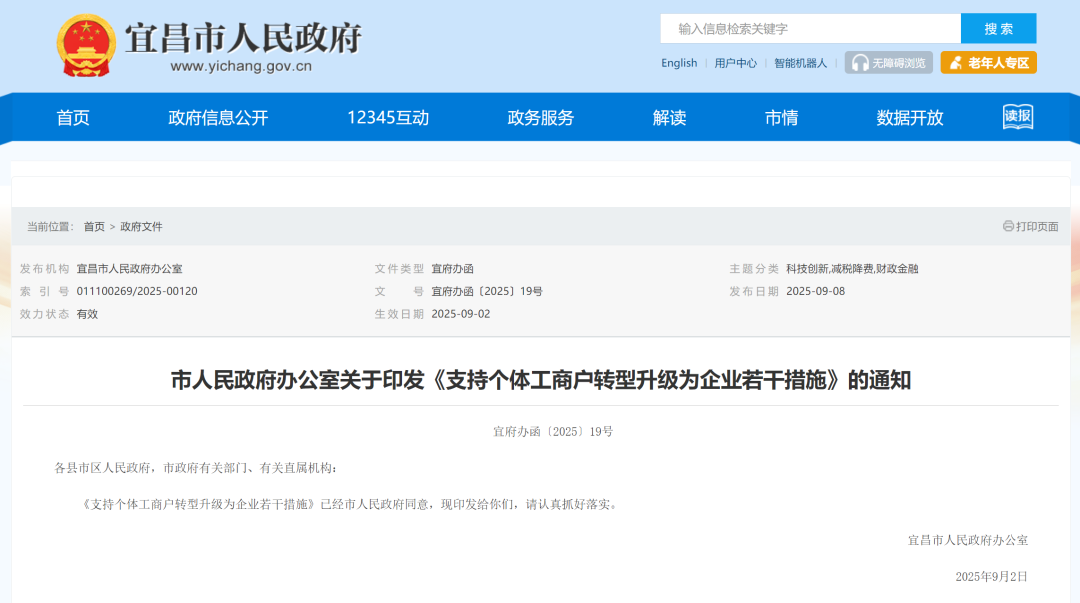Open the 市情 navigation item

pos(781,118)
